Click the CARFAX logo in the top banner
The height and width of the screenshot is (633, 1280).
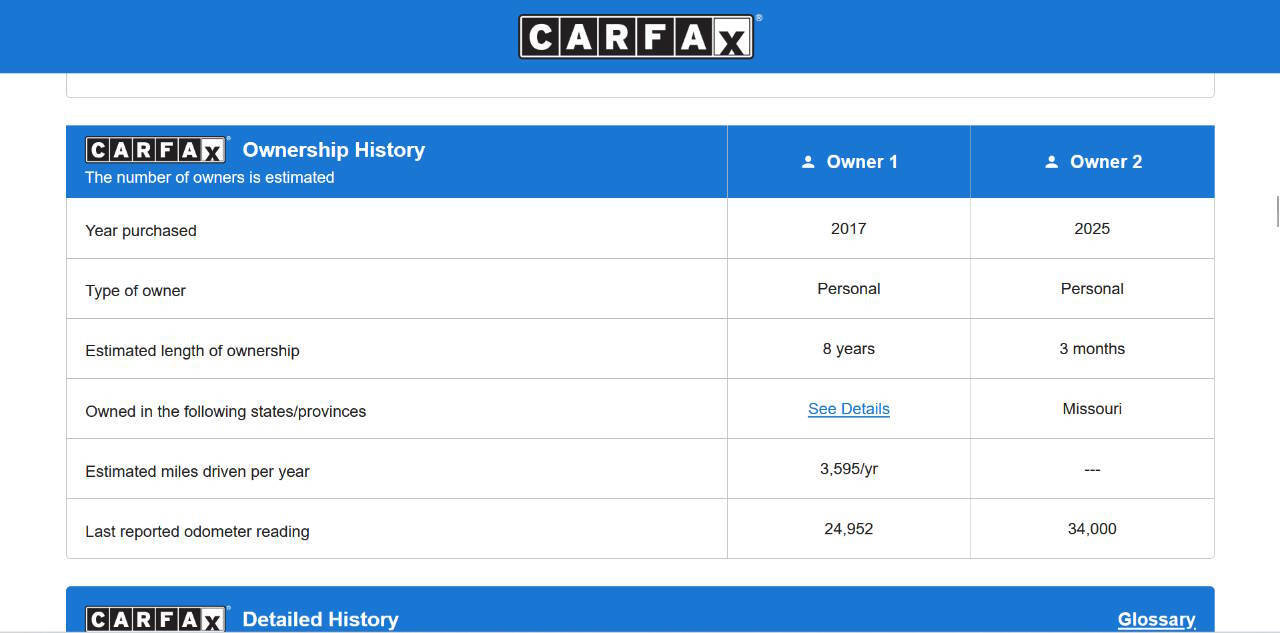tap(636, 37)
